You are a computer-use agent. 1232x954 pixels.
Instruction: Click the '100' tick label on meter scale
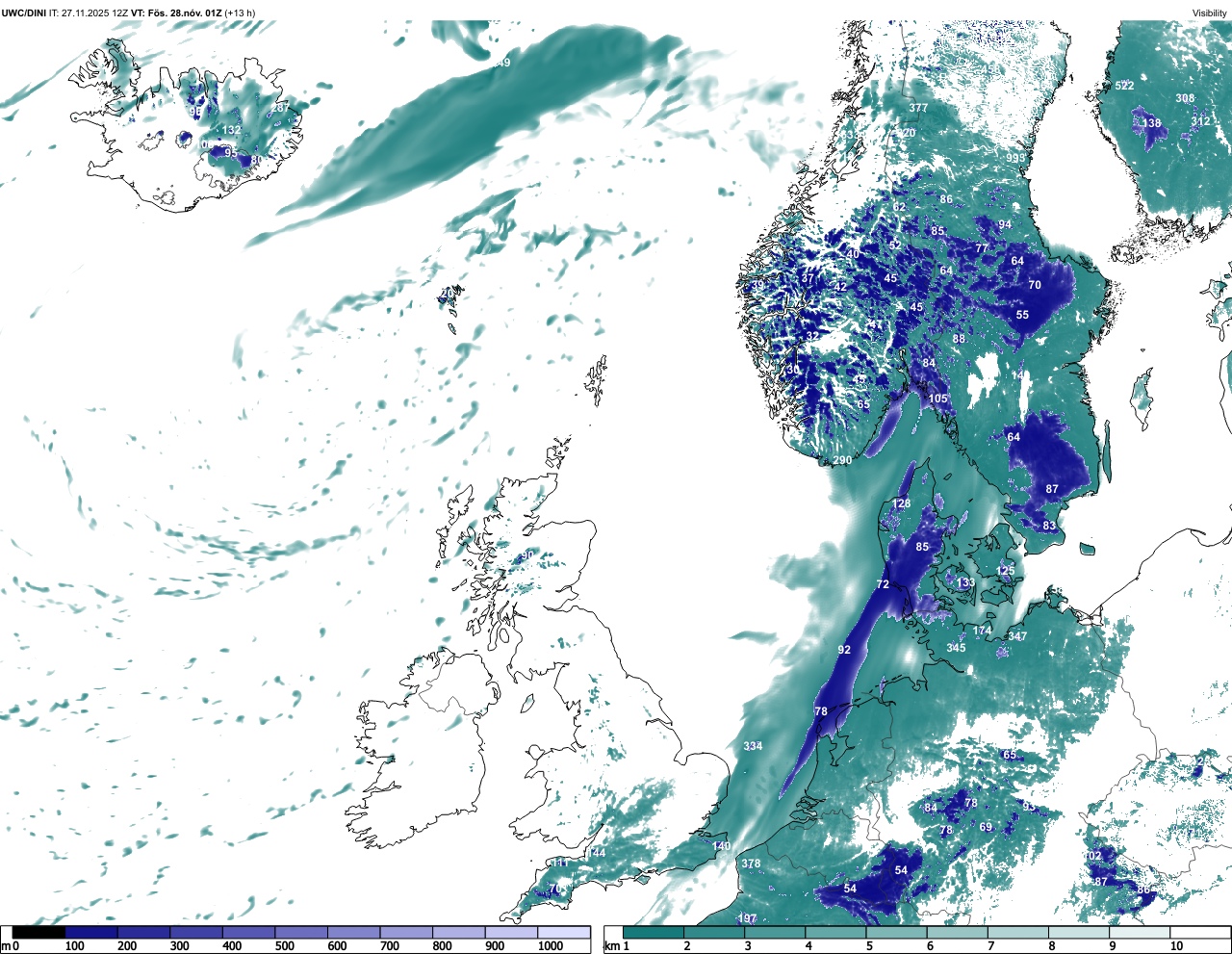click(x=74, y=946)
